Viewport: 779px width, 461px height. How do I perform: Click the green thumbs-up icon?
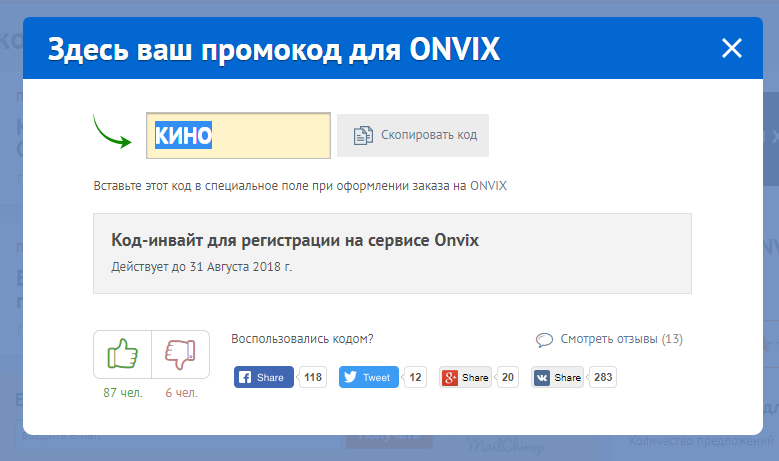click(122, 354)
